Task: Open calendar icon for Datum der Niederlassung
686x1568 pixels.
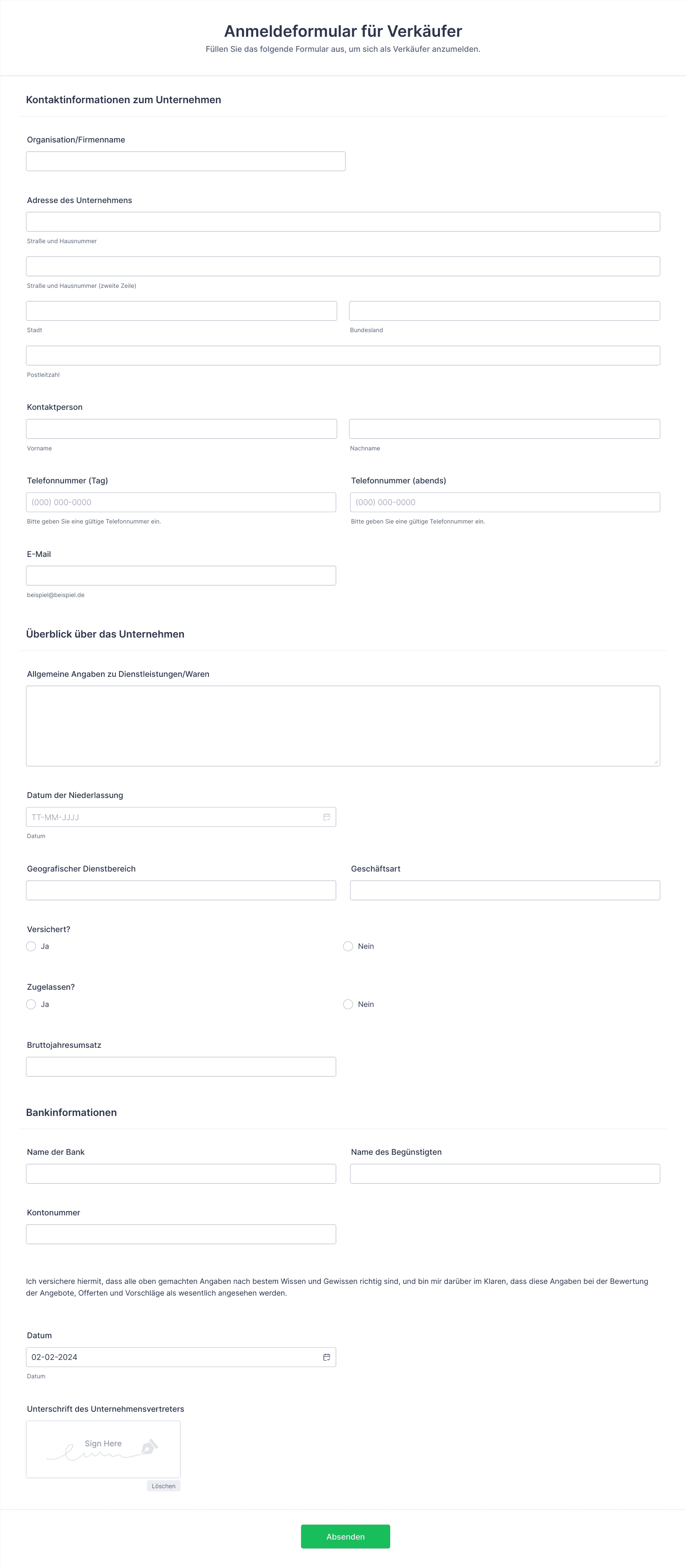Action: tap(326, 817)
